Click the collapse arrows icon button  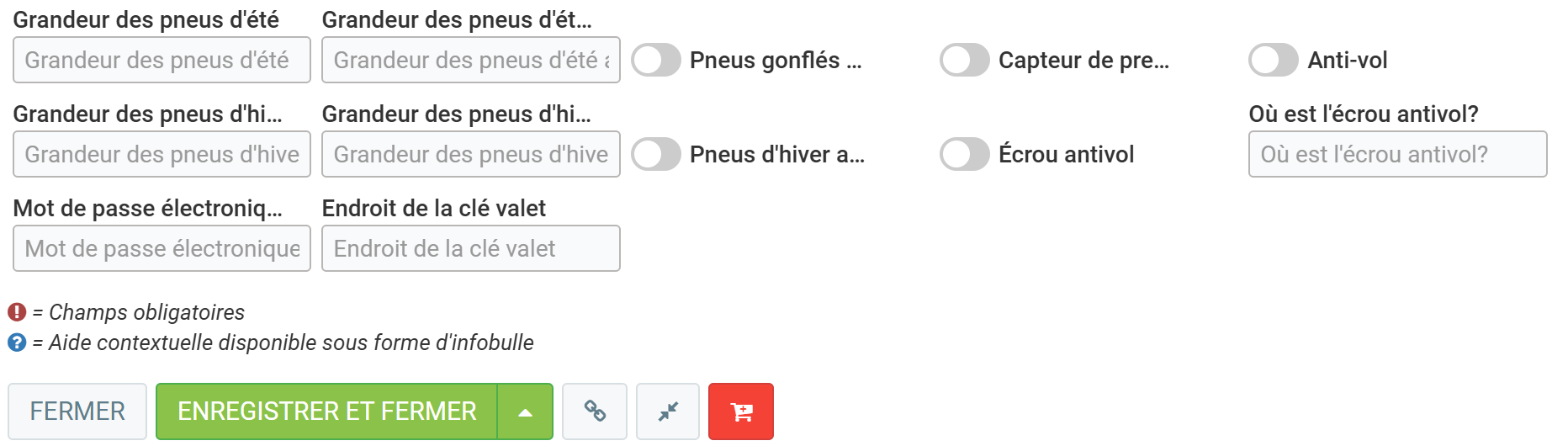668,411
